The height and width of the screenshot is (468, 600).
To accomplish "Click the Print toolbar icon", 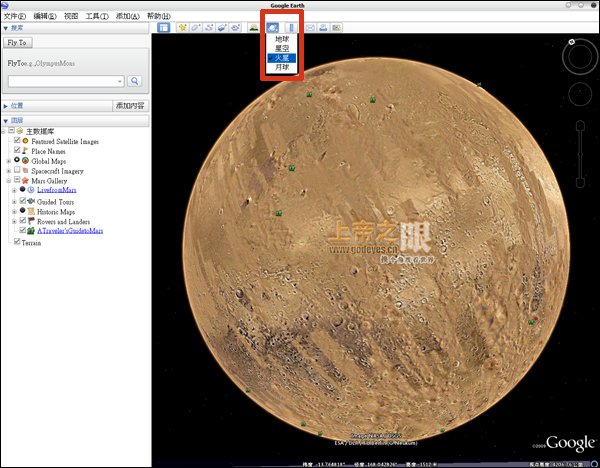I will tap(323, 28).
